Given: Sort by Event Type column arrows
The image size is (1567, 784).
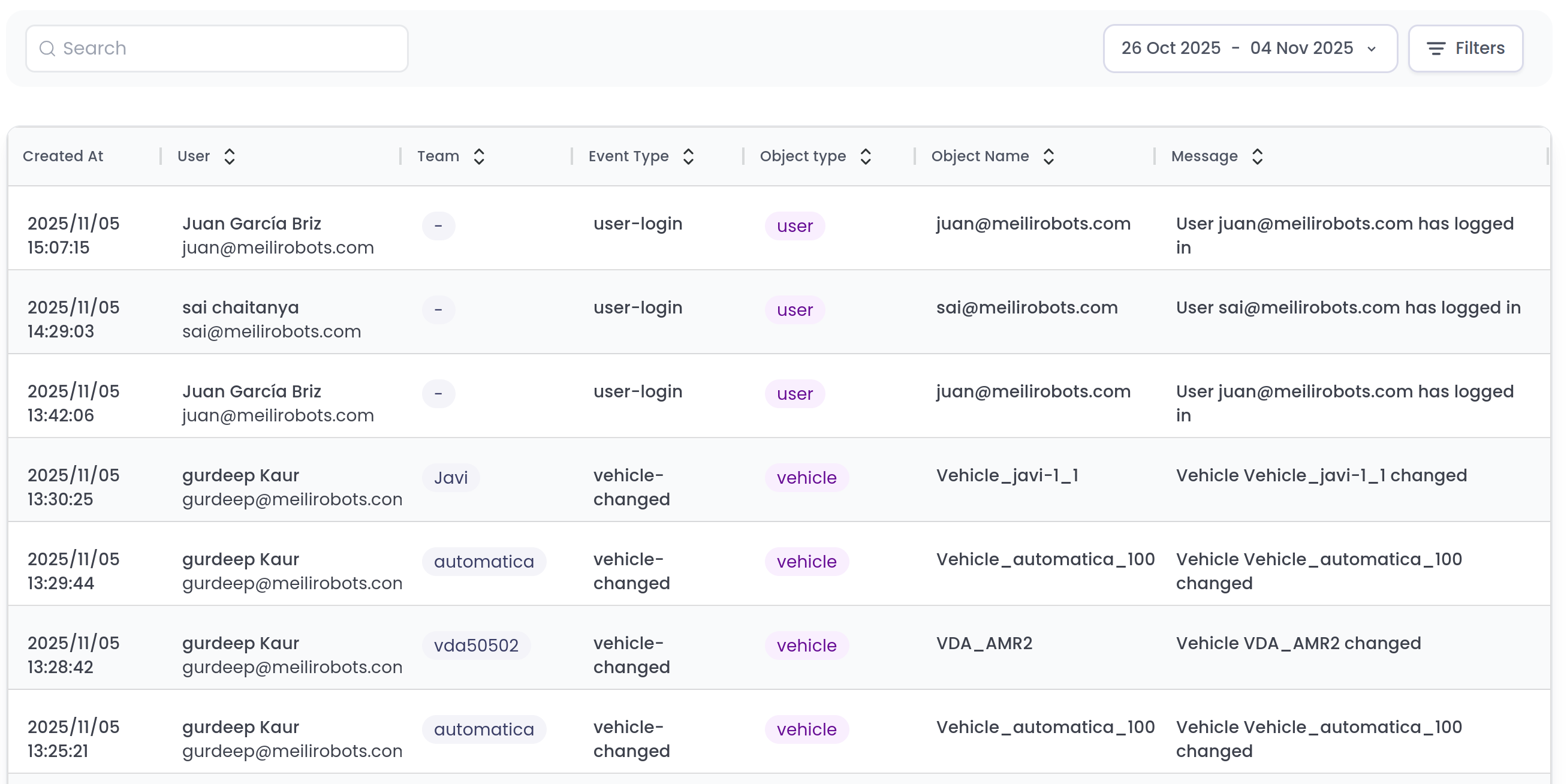Looking at the screenshot, I should pyautogui.click(x=688, y=156).
